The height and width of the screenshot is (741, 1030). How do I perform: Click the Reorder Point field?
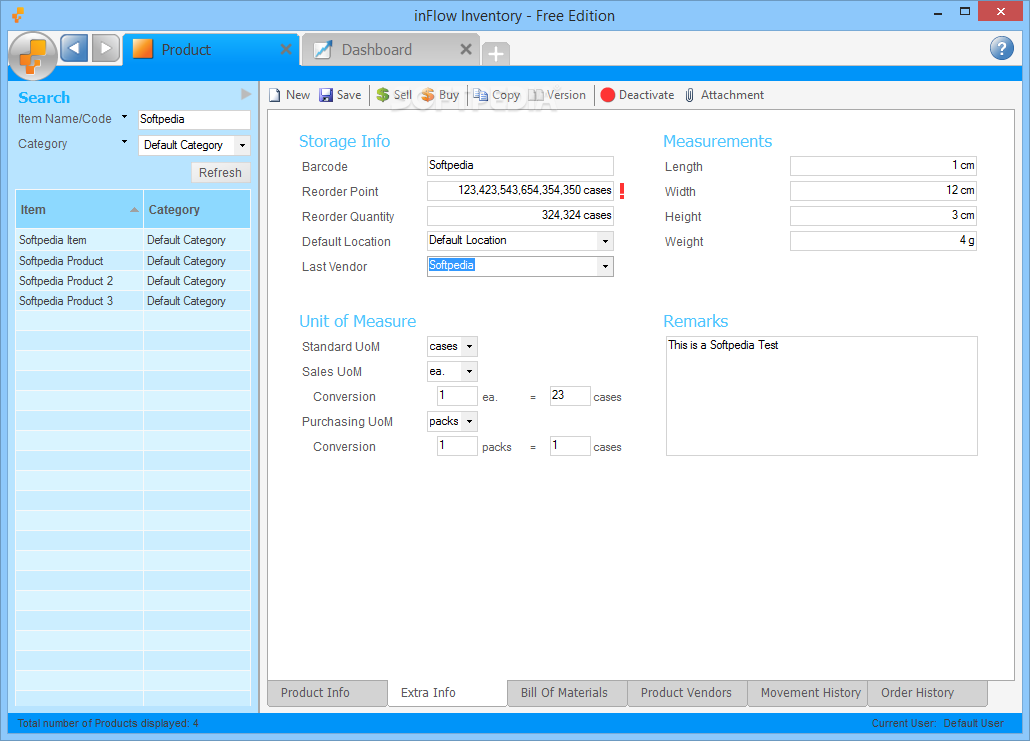point(520,191)
